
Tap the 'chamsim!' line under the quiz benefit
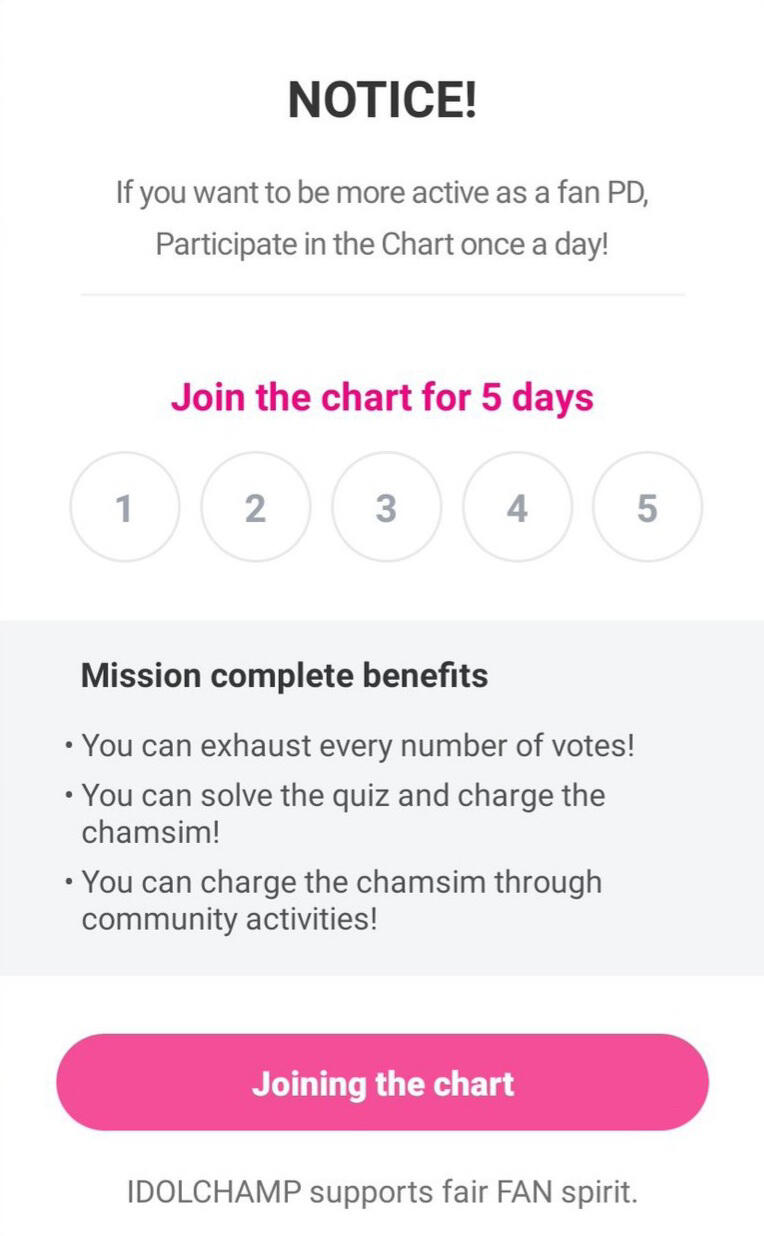tap(150, 832)
